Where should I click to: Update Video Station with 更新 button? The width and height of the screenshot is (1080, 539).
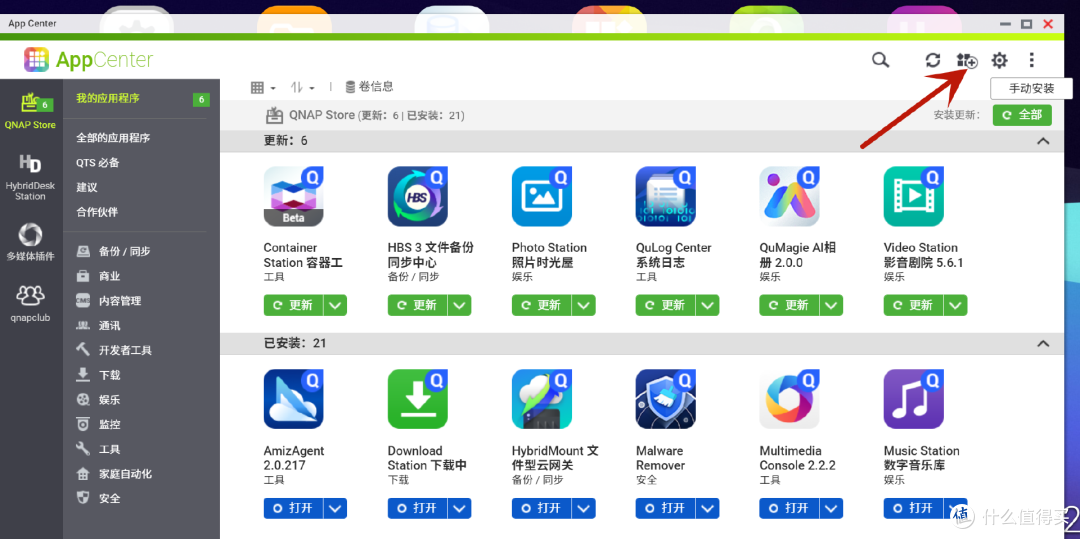tap(913, 305)
